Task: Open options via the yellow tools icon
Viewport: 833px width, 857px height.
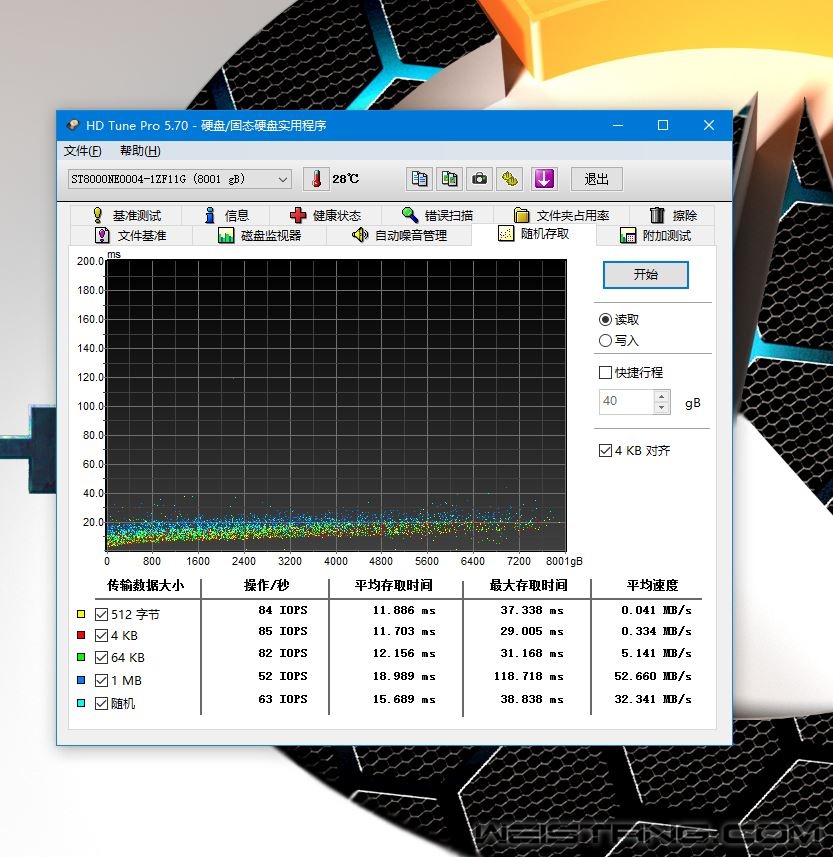Action: [x=509, y=179]
